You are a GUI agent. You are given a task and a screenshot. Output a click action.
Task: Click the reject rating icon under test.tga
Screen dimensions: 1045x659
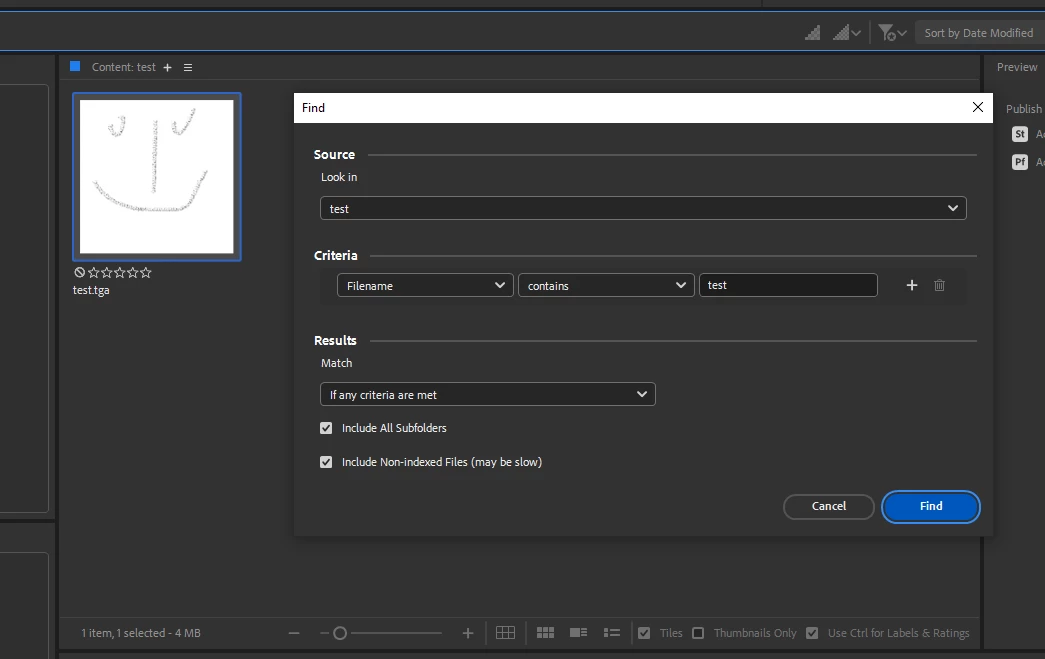click(79, 273)
